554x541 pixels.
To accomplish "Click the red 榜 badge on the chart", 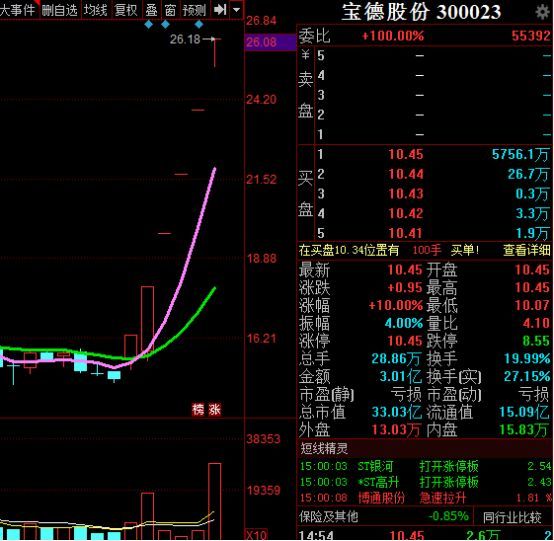I will pyautogui.click(x=198, y=410).
